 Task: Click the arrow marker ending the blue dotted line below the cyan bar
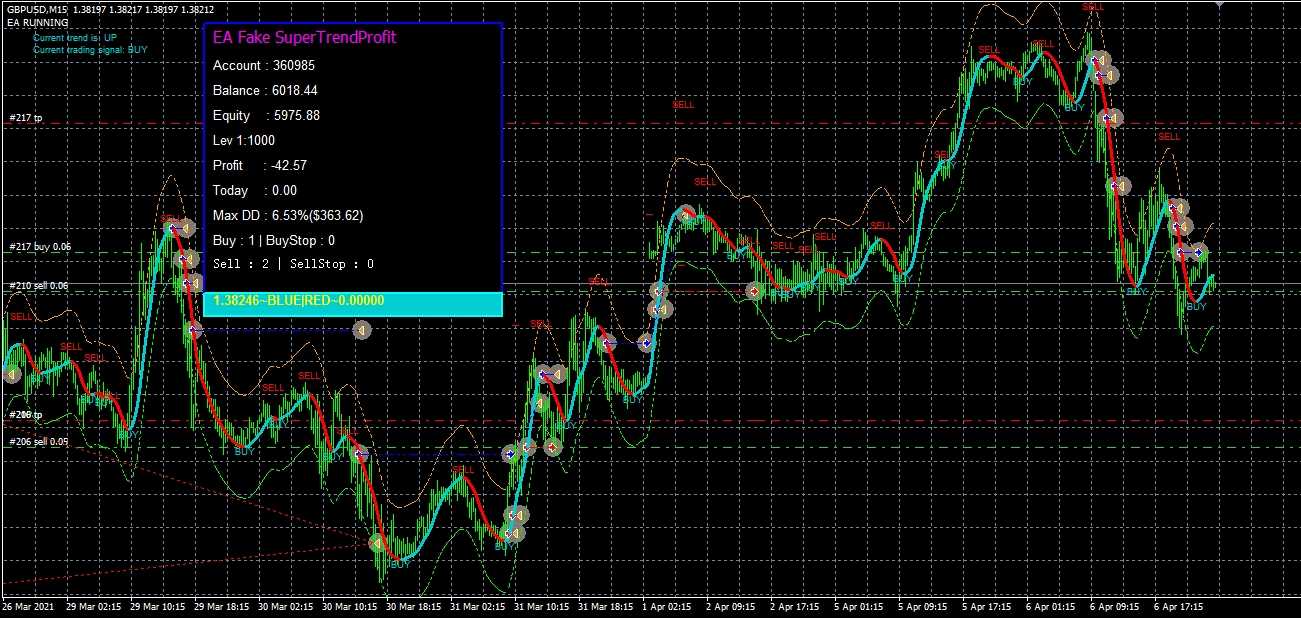coord(363,329)
